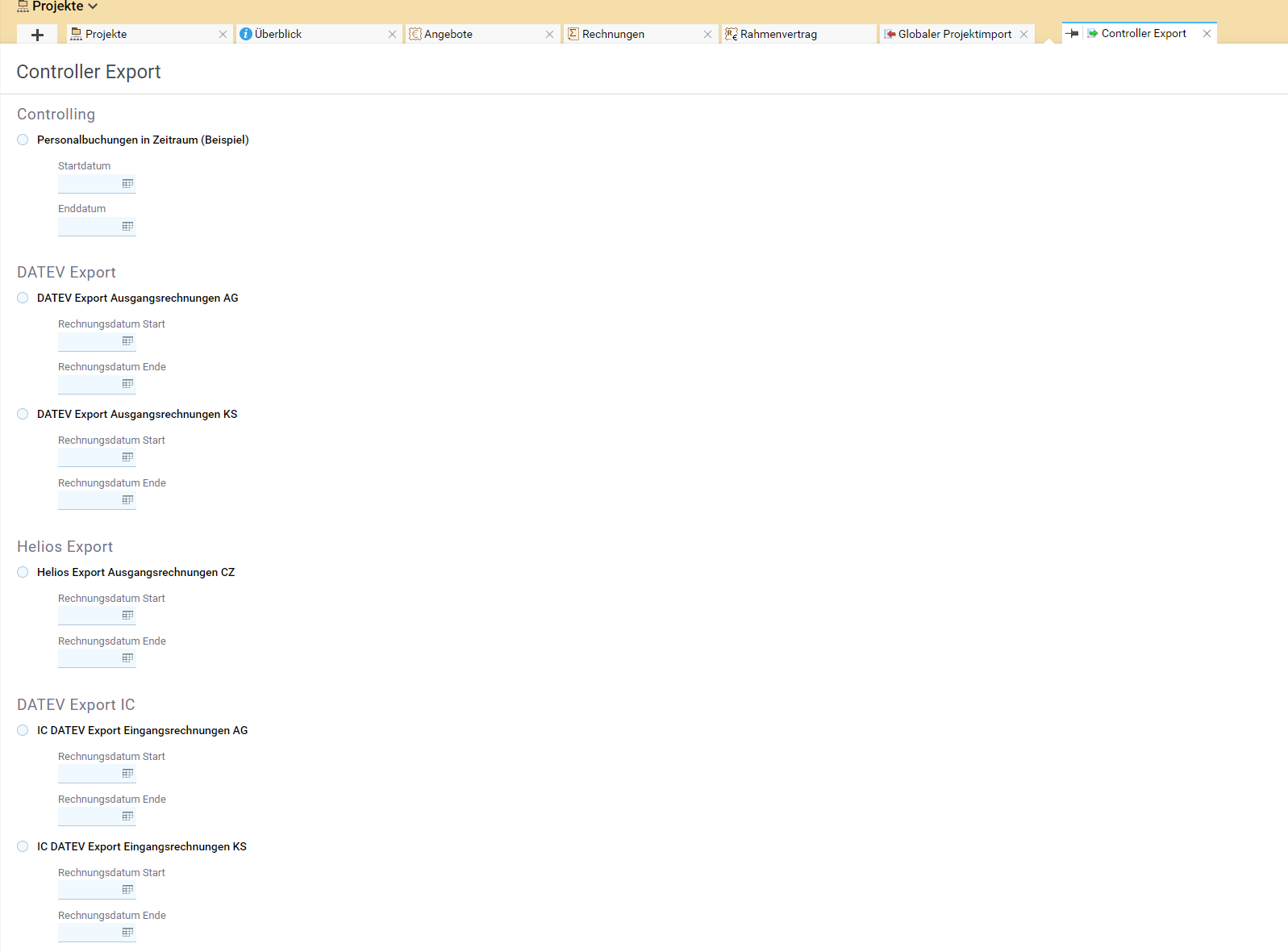Click the Überblick info icon
This screenshot has width=1288, height=952.
click(246, 34)
